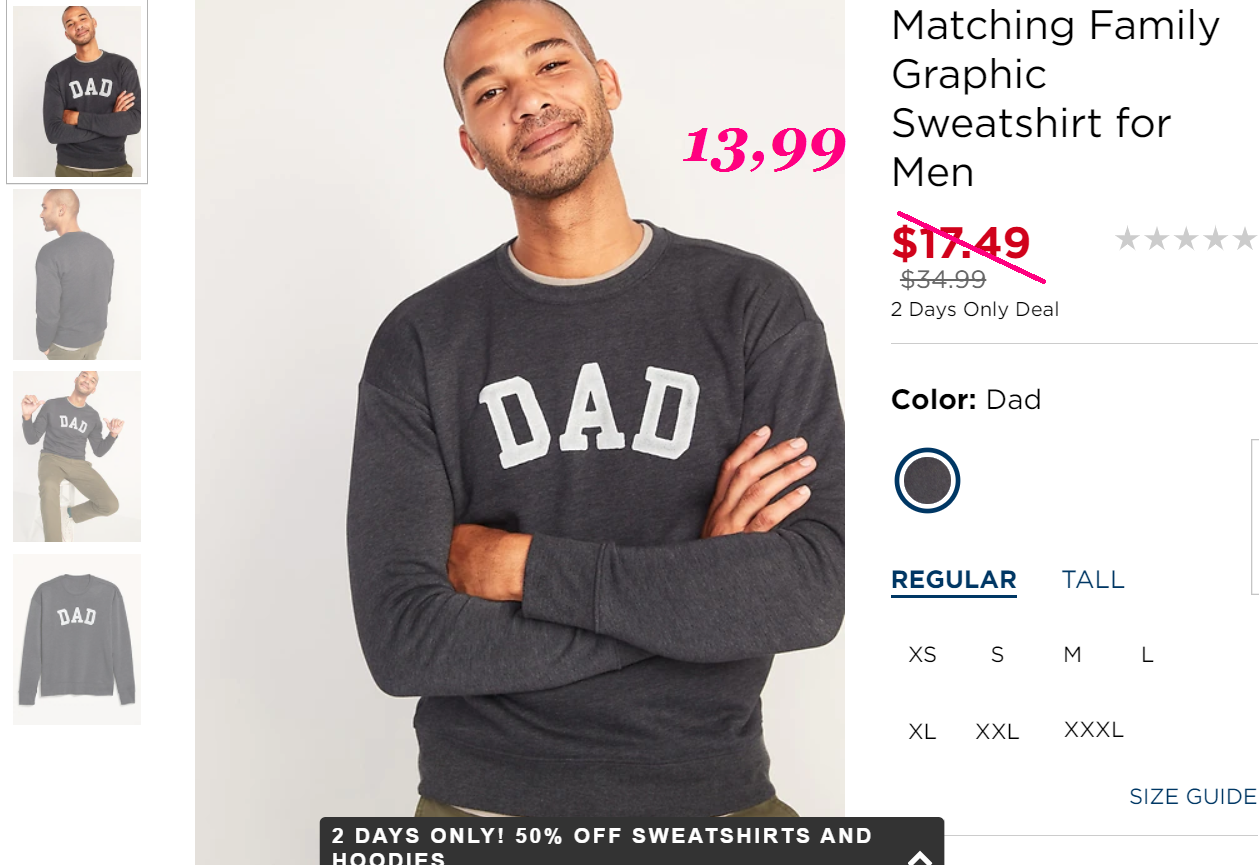Click the main product image
1259x865 pixels.
pyautogui.click(x=520, y=420)
